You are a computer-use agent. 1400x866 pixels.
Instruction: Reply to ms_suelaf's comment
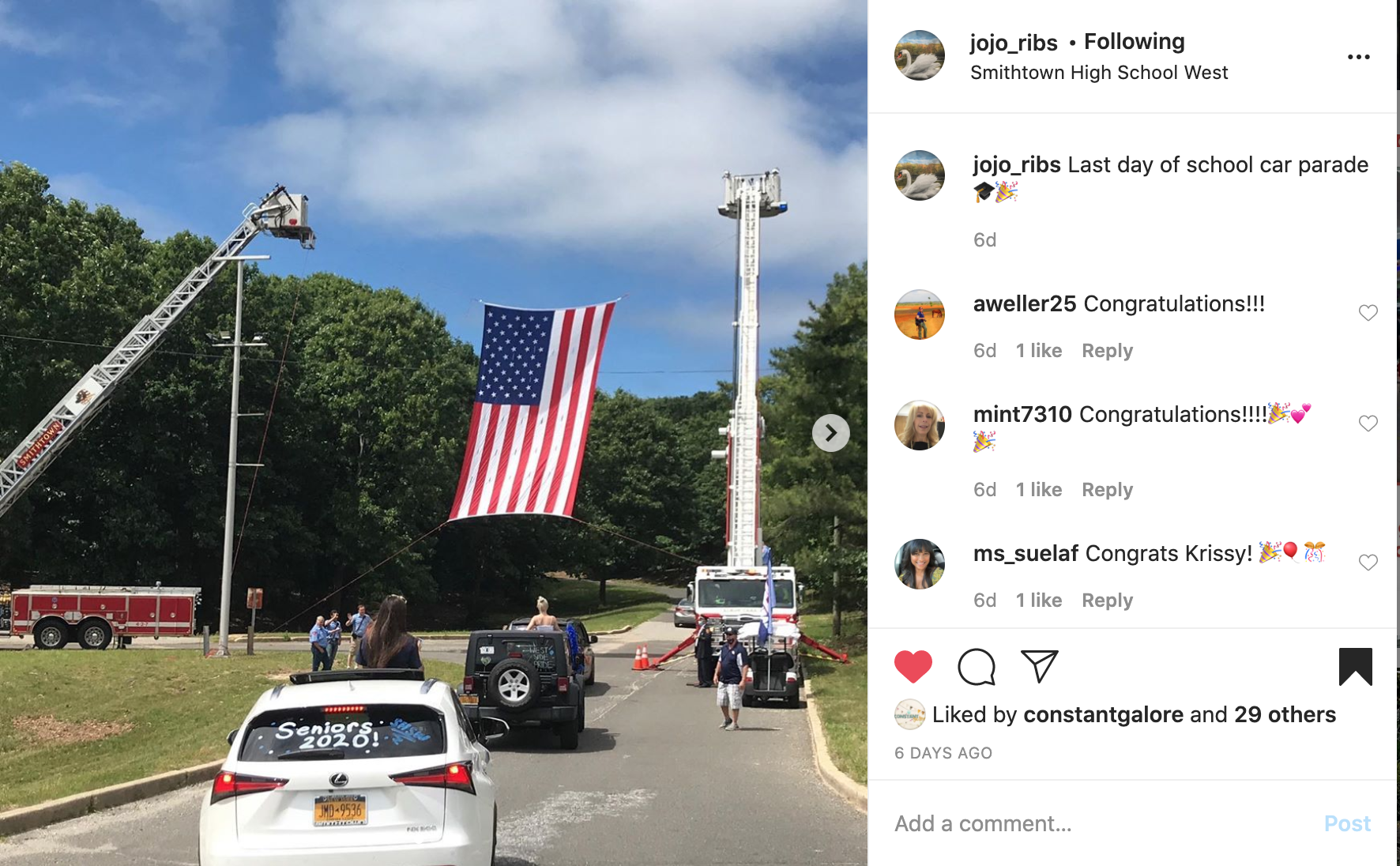(x=1107, y=601)
